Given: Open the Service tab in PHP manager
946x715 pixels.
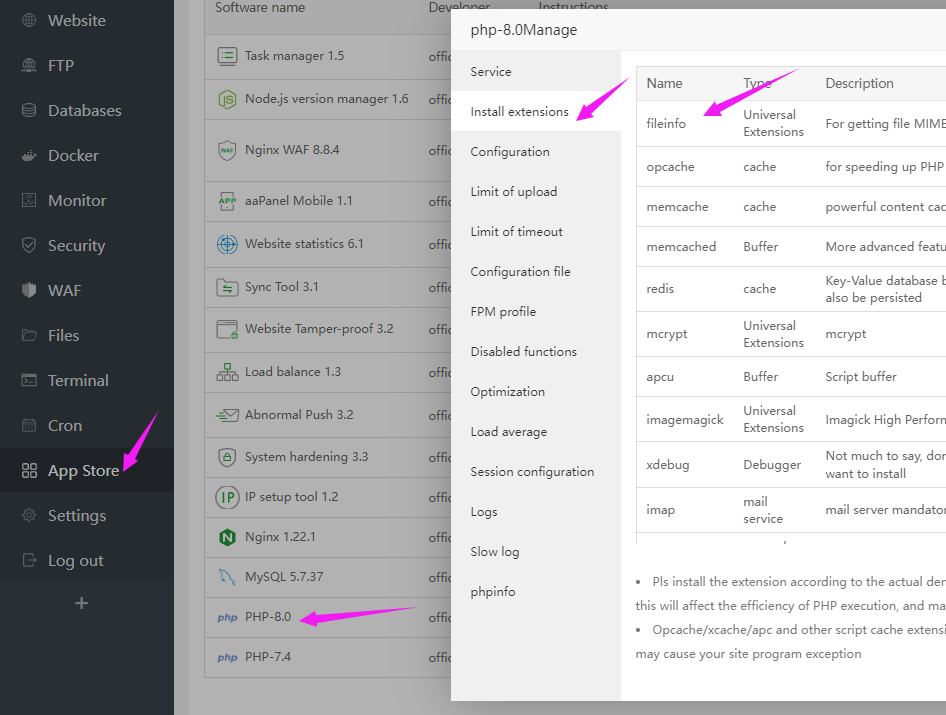Looking at the screenshot, I should 536,71.
